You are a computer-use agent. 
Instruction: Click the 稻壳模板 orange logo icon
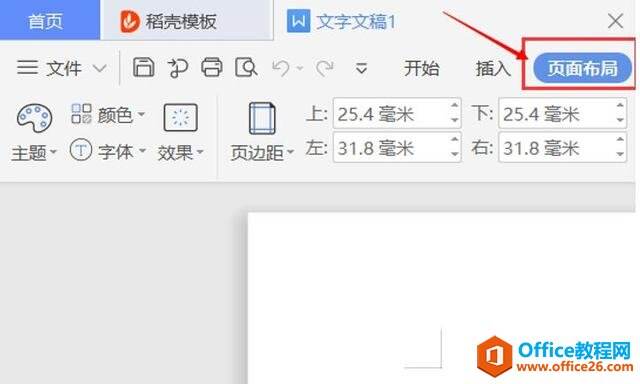pos(130,22)
